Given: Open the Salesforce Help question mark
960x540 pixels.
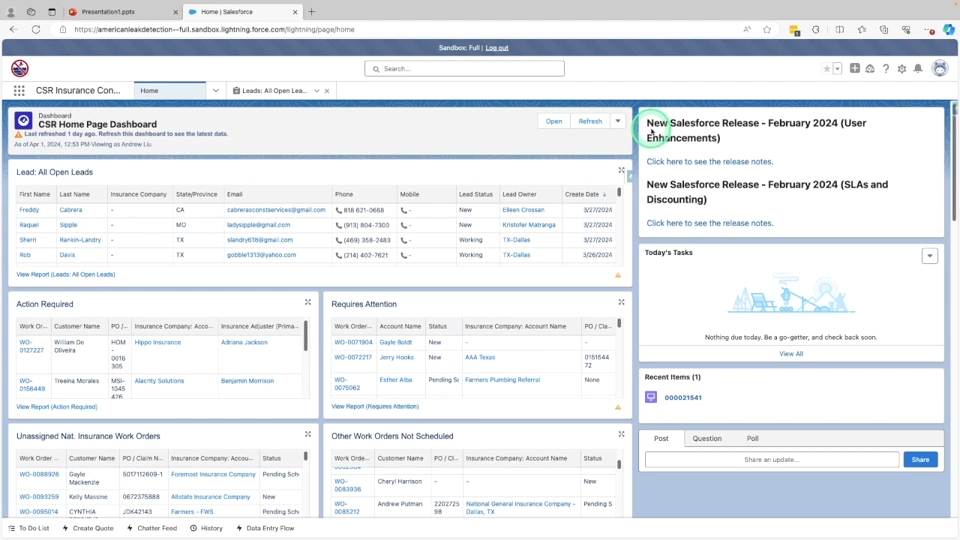Looking at the screenshot, I should click(886, 69).
